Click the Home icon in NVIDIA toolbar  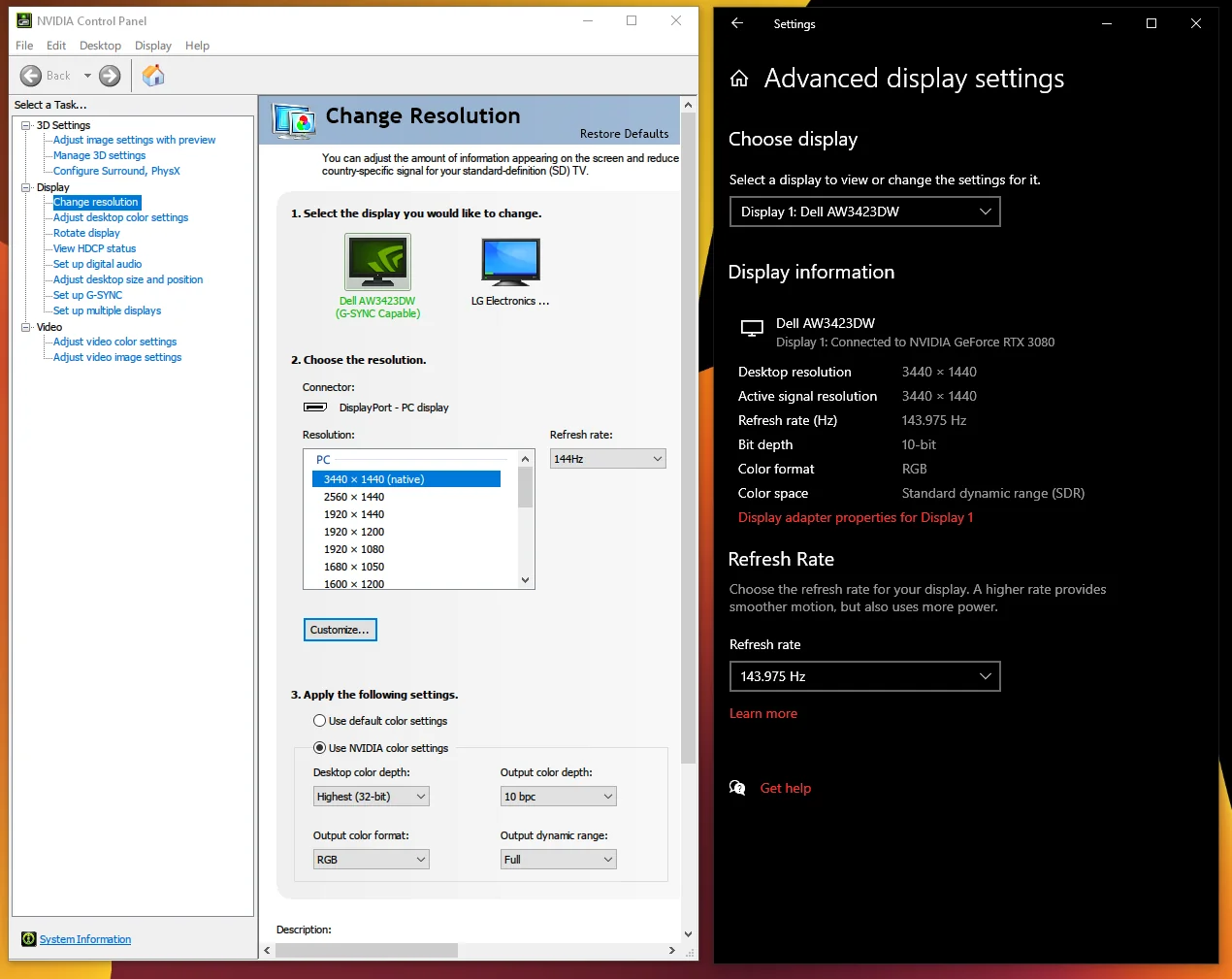point(153,75)
